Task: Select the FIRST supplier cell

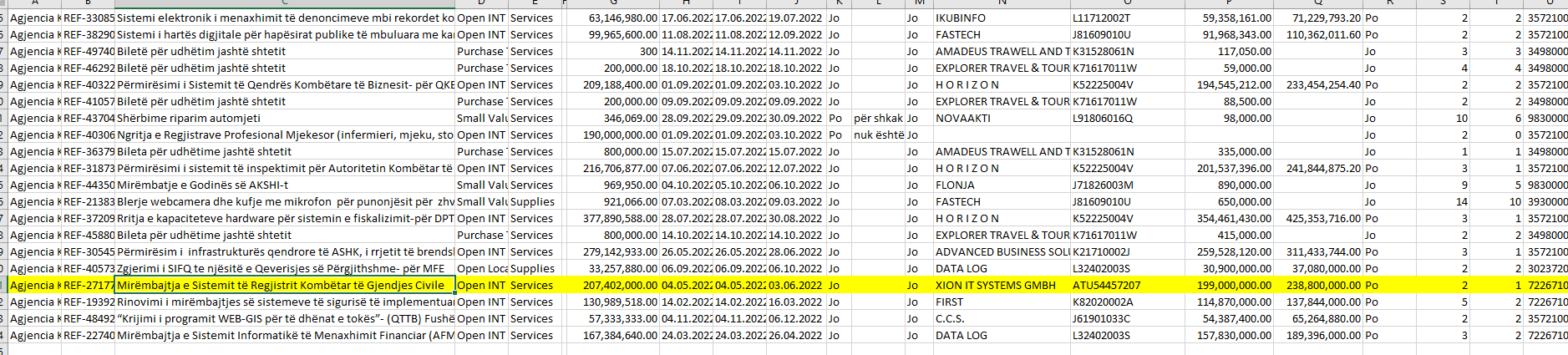Action: tap(950, 302)
